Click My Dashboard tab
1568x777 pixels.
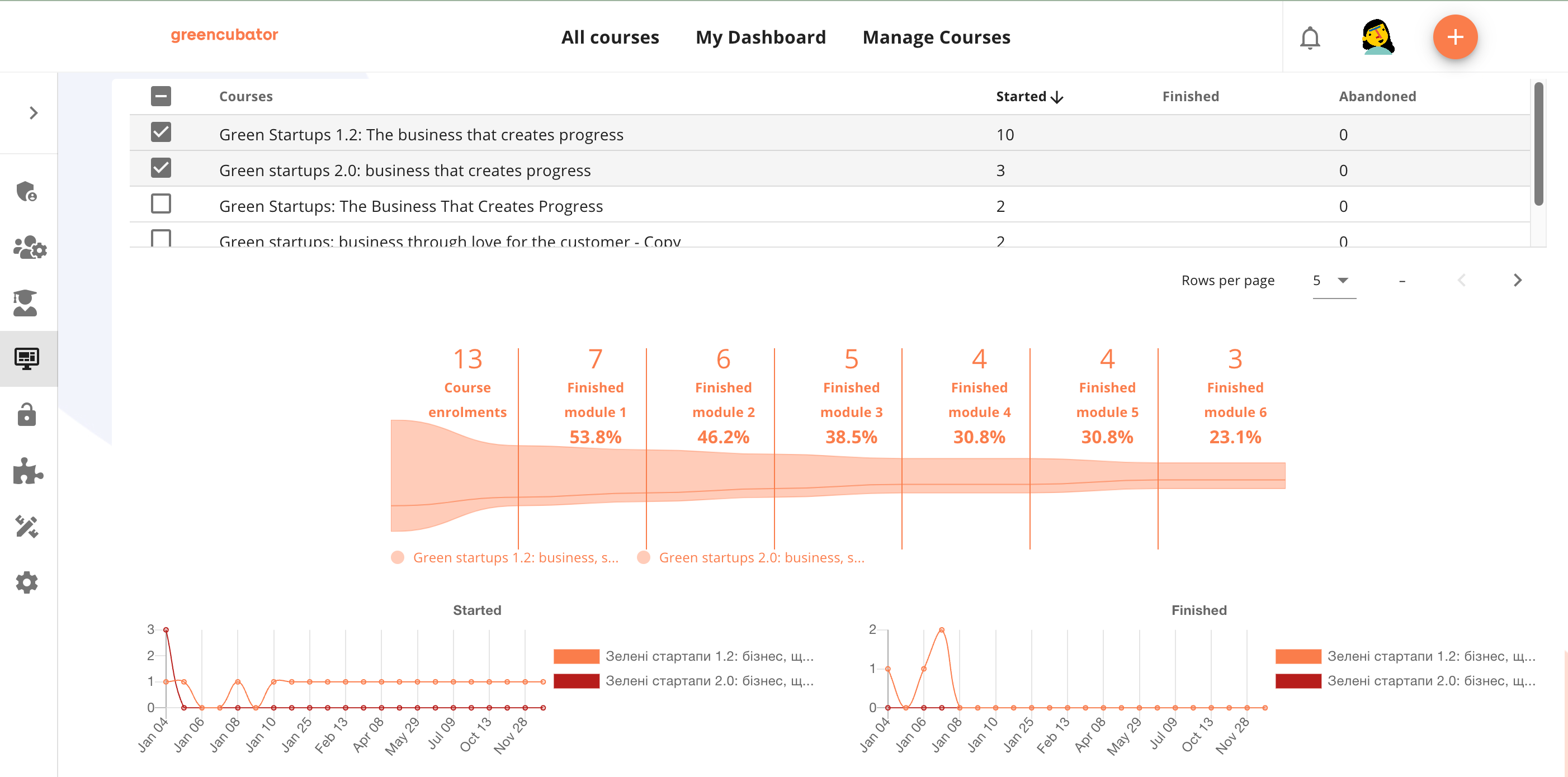[x=762, y=36]
